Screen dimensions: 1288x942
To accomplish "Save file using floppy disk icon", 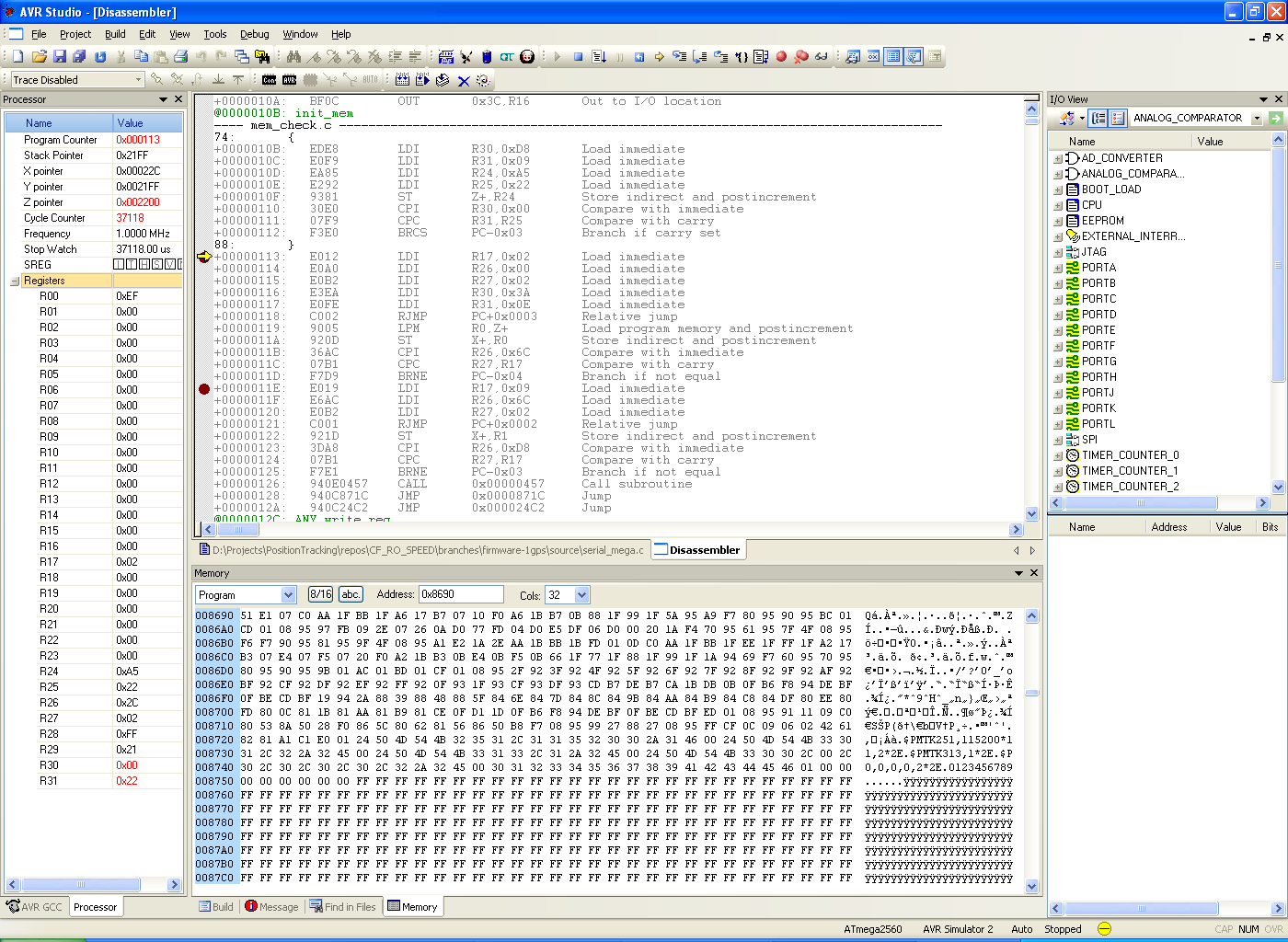I will coord(60,57).
